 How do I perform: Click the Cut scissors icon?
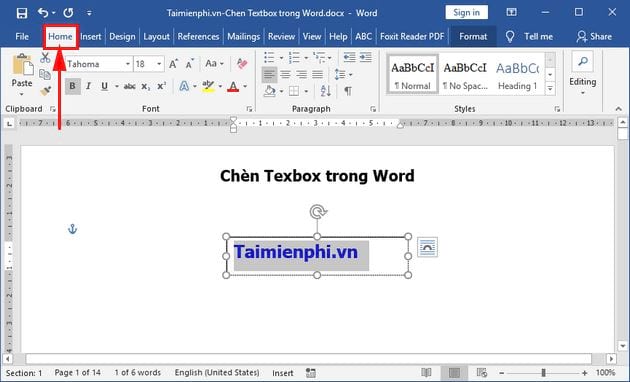(45, 58)
